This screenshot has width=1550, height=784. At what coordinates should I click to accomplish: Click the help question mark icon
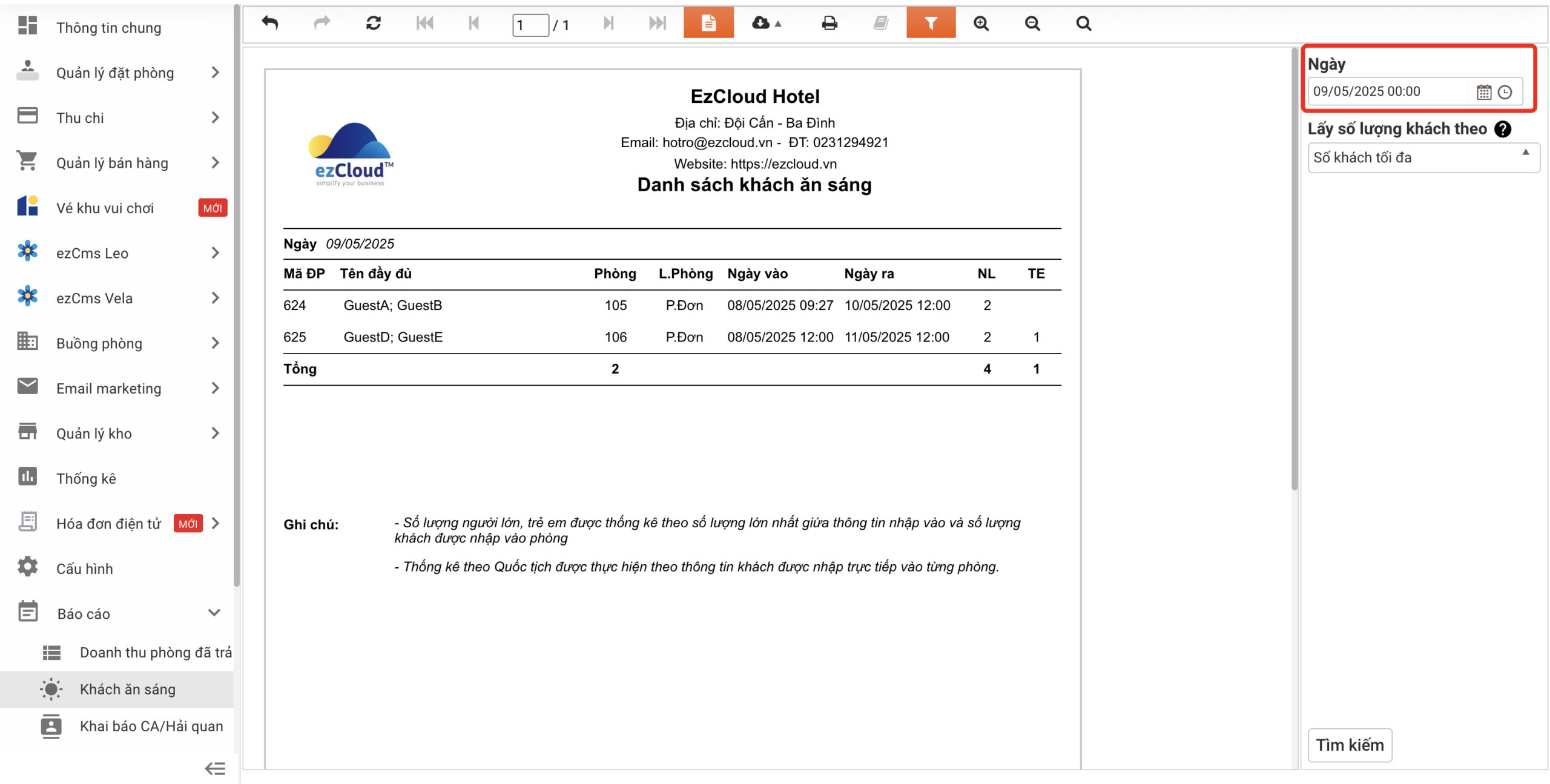[1503, 129]
